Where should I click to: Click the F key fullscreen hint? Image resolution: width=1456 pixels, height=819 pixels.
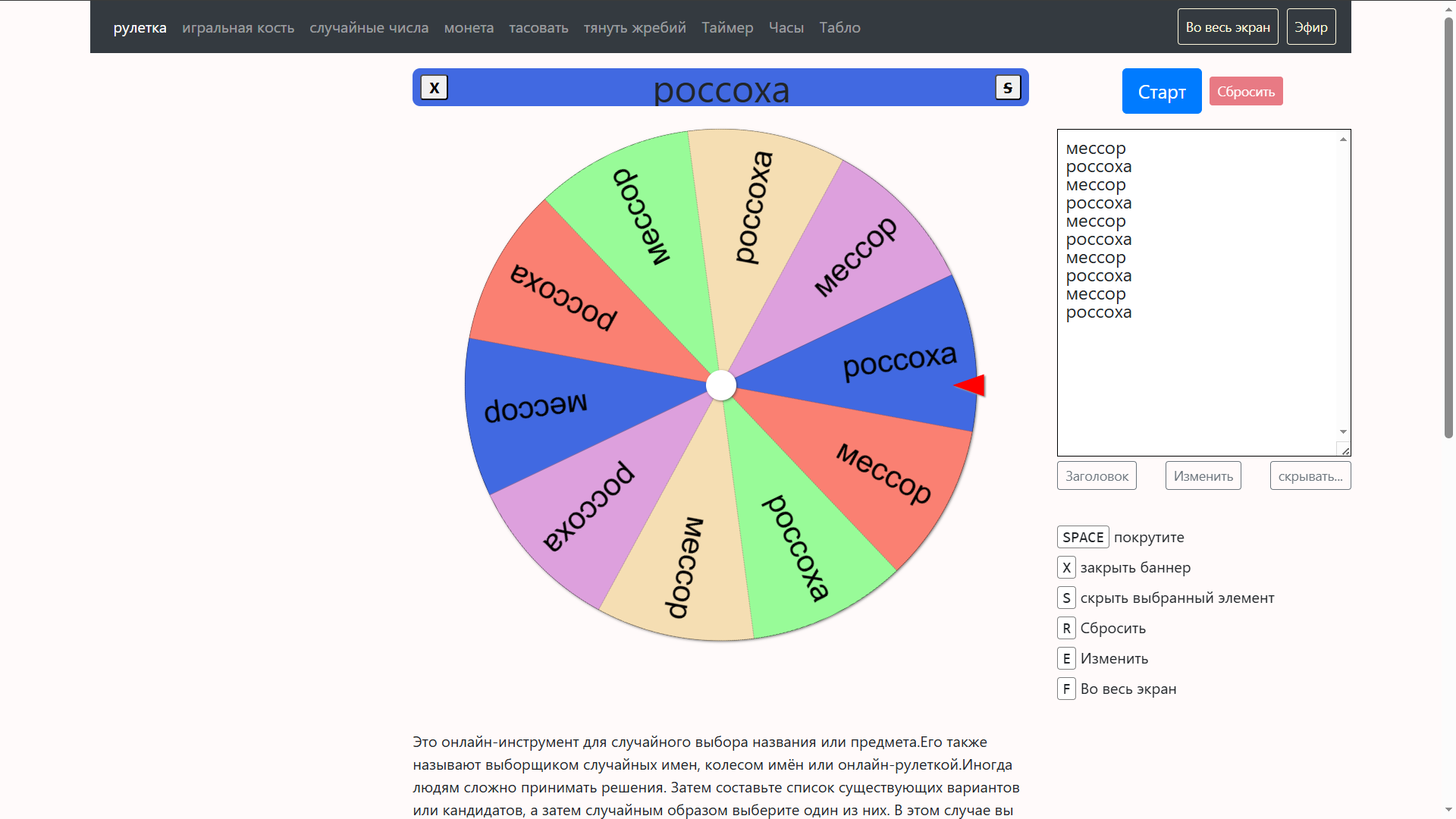pyautogui.click(x=1066, y=689)
